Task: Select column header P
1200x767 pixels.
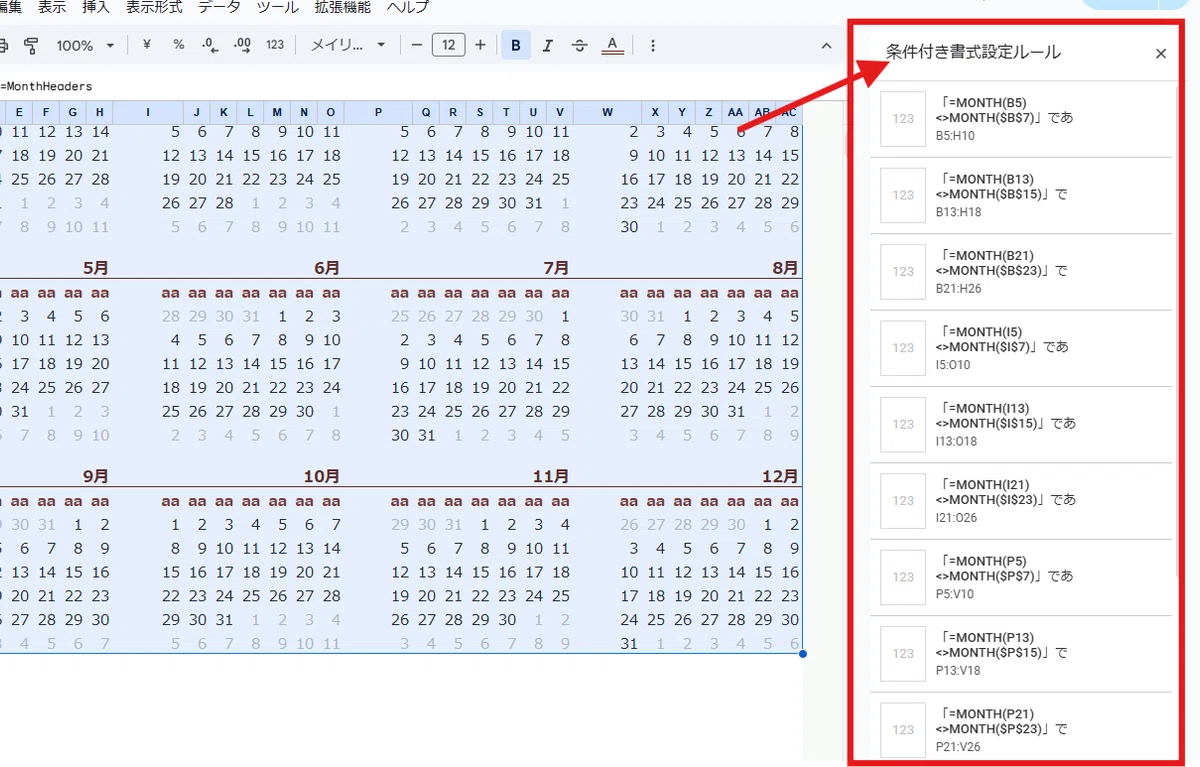Action: click(x=378, y=112)
